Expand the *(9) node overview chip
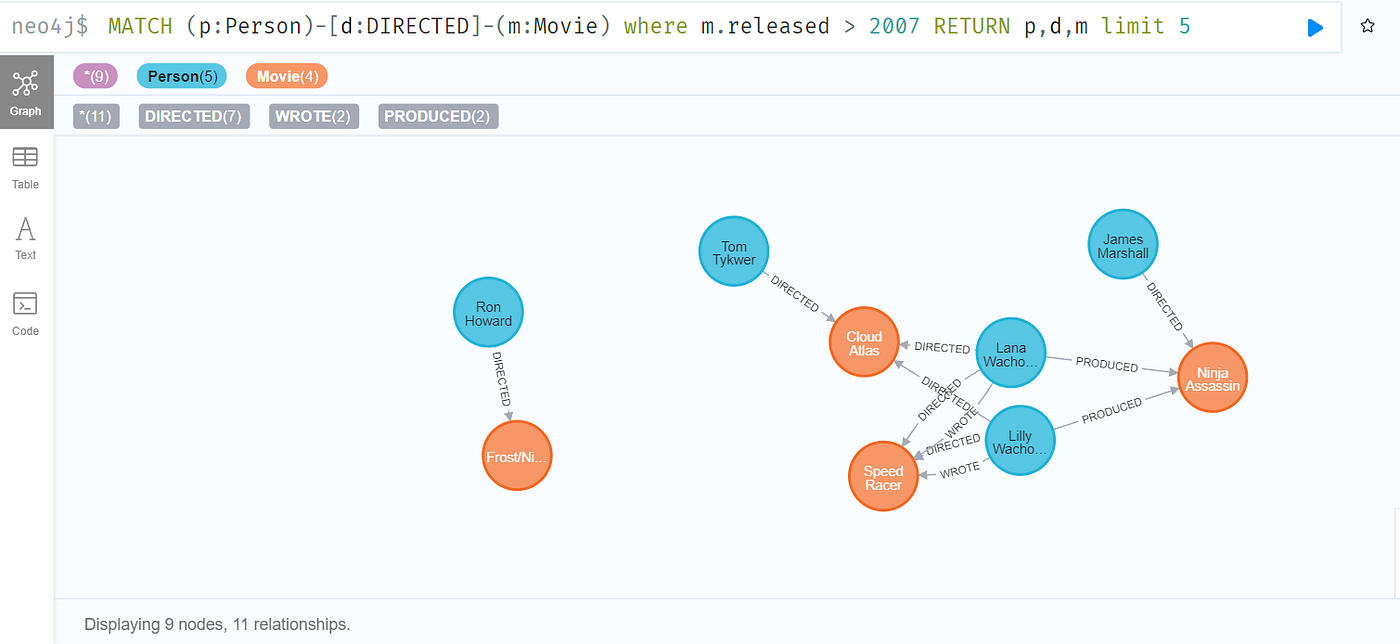The height and width of the screenshot is (644, 1400). 95,75
